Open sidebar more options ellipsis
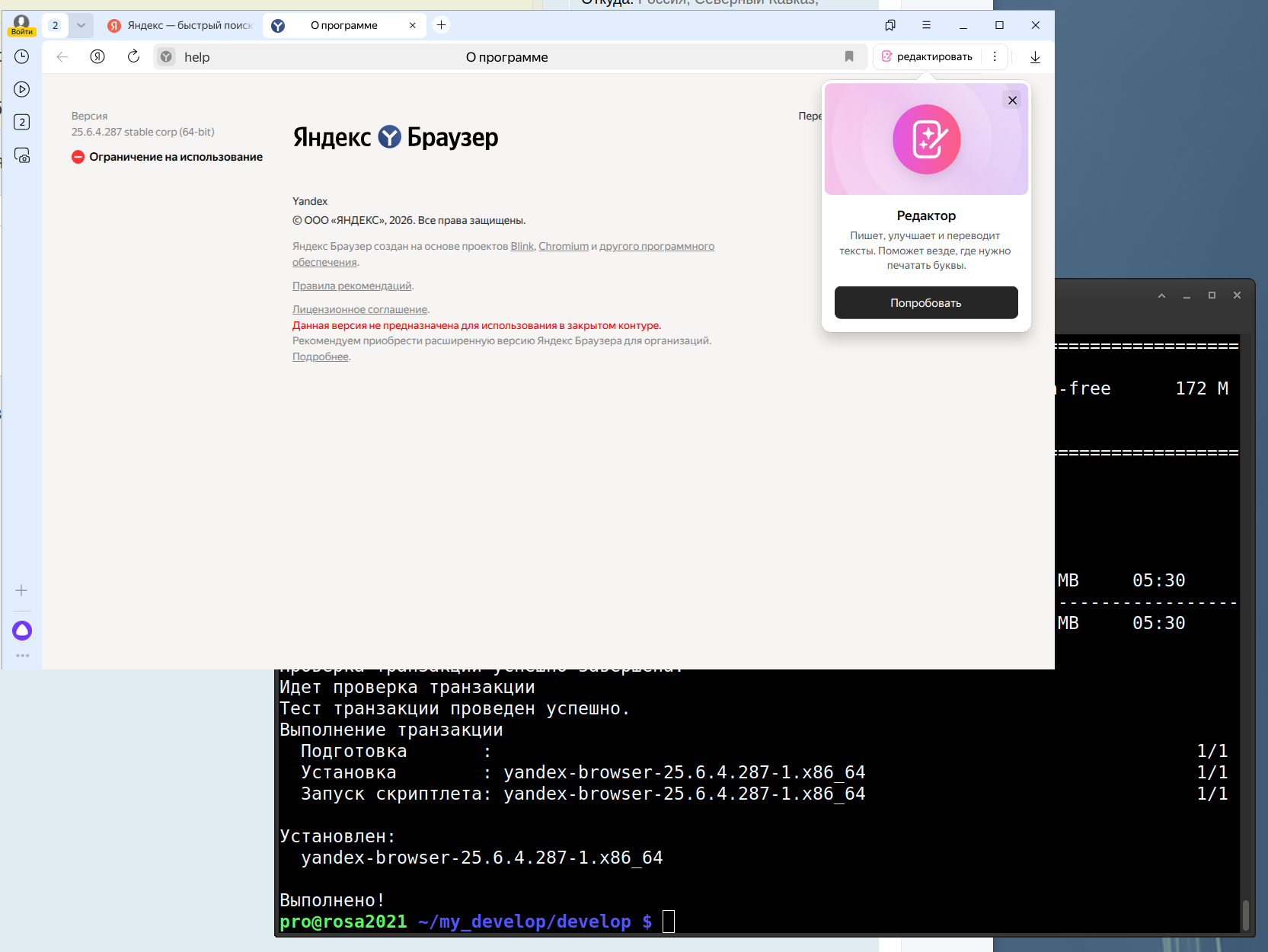Screen dimensions: 1268x952 tap(22, 655)
